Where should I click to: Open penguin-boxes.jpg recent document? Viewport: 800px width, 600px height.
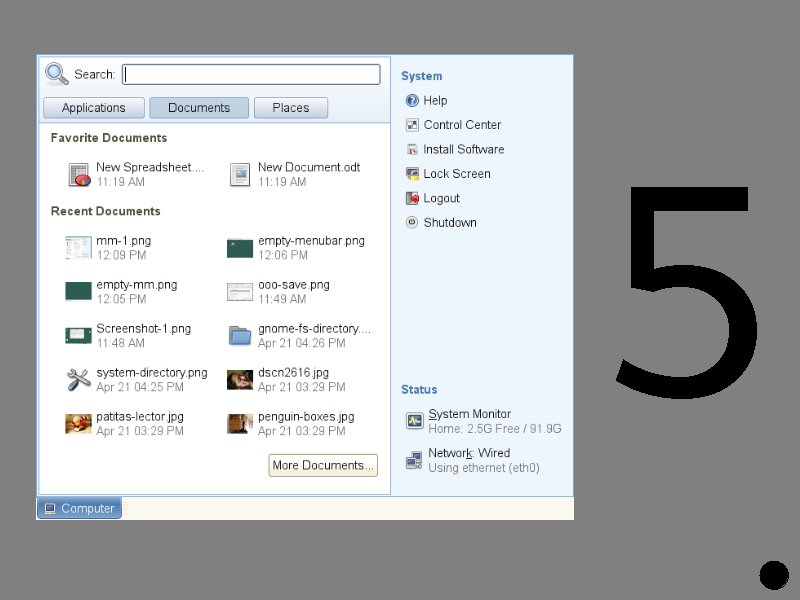[x=240, y=424]
